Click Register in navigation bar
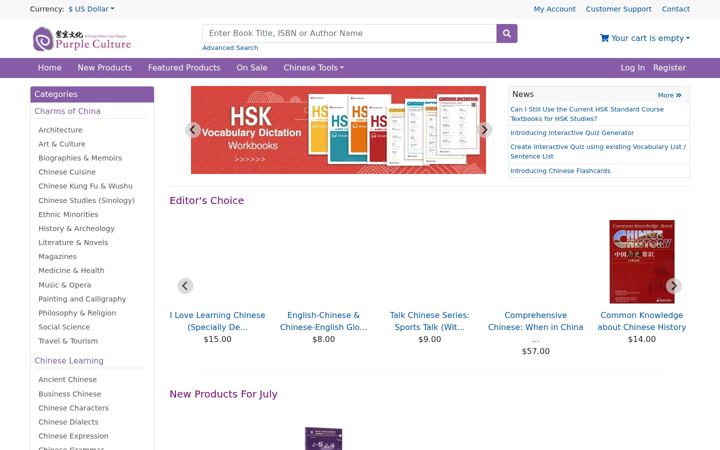720x450 pixels. point(669,68)
